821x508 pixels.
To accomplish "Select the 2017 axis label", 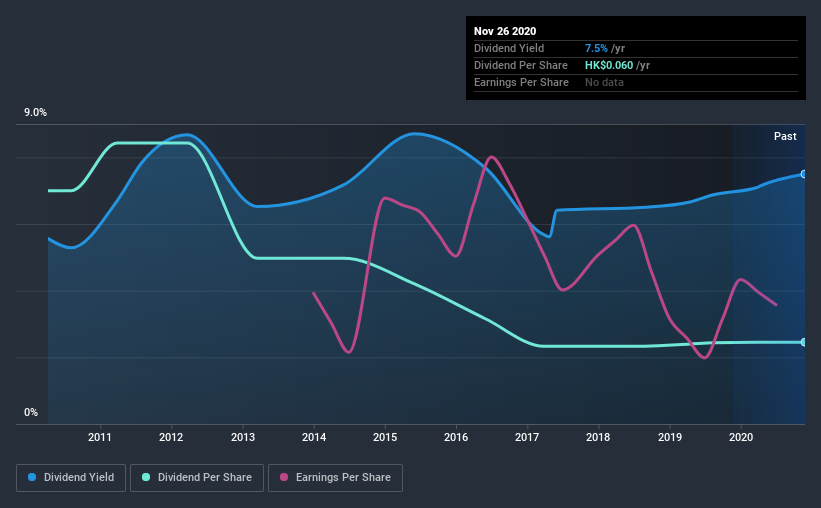I will coord(527,437).
